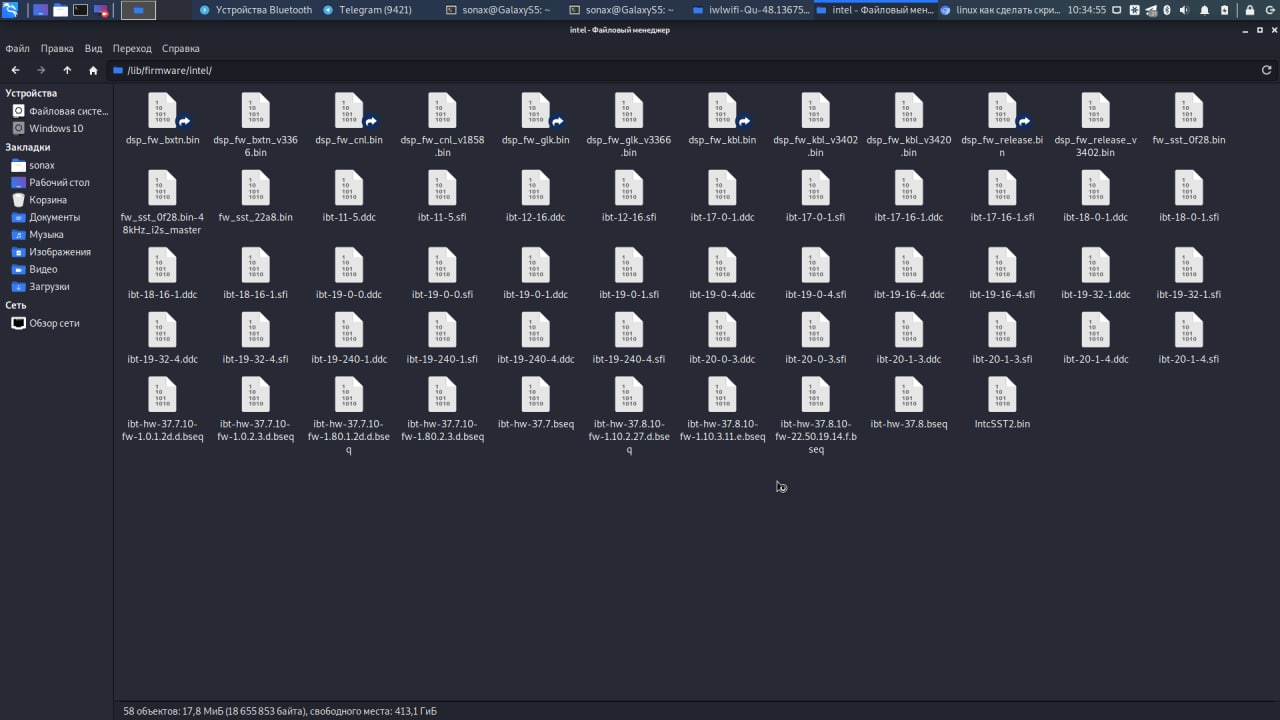Select the ibt-hw-37.8.bseq file icon
This screenshot has height=720, width=1280.
[x=909, y=395]
